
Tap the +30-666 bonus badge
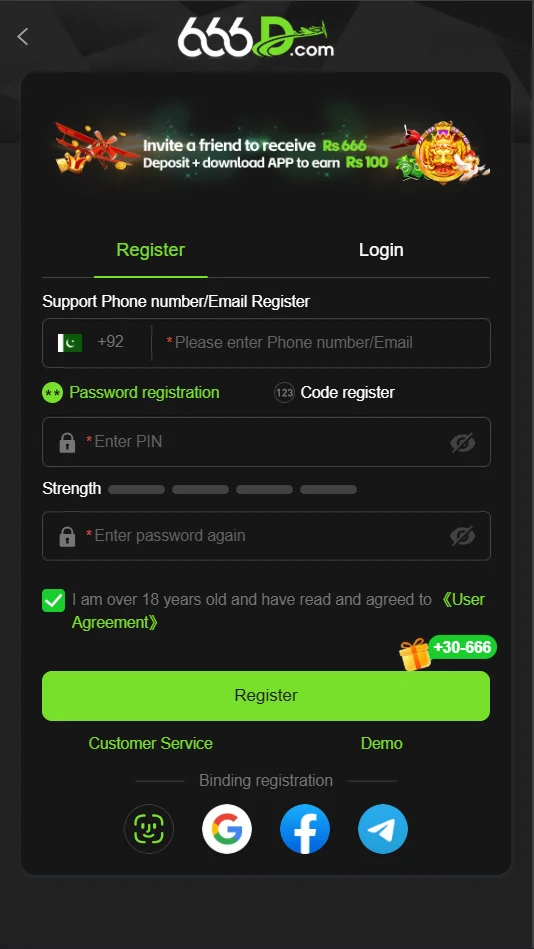(463, 647)
